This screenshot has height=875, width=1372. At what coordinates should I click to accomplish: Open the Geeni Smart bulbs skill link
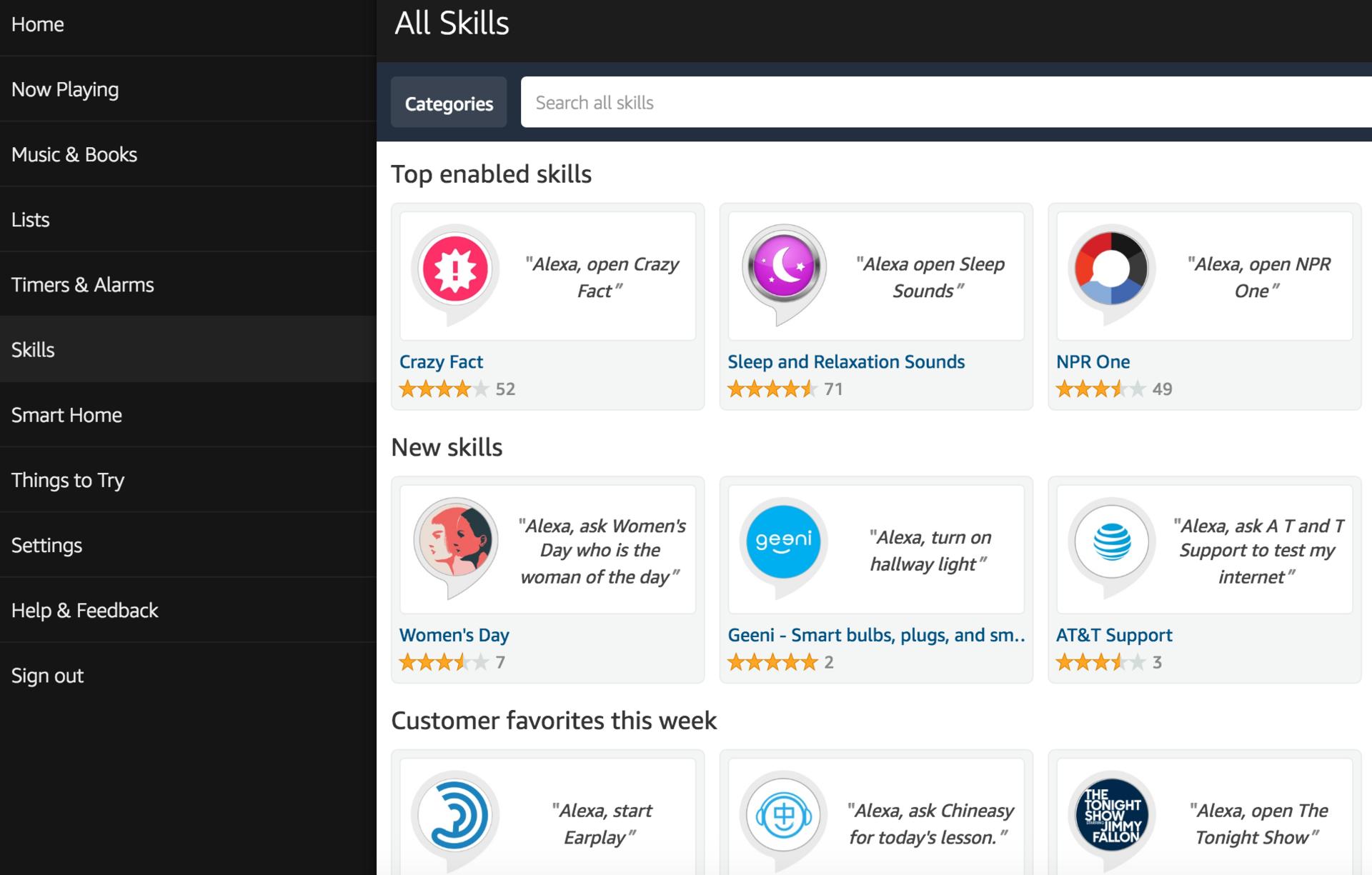pyautogui.click(x=876, y=635)
